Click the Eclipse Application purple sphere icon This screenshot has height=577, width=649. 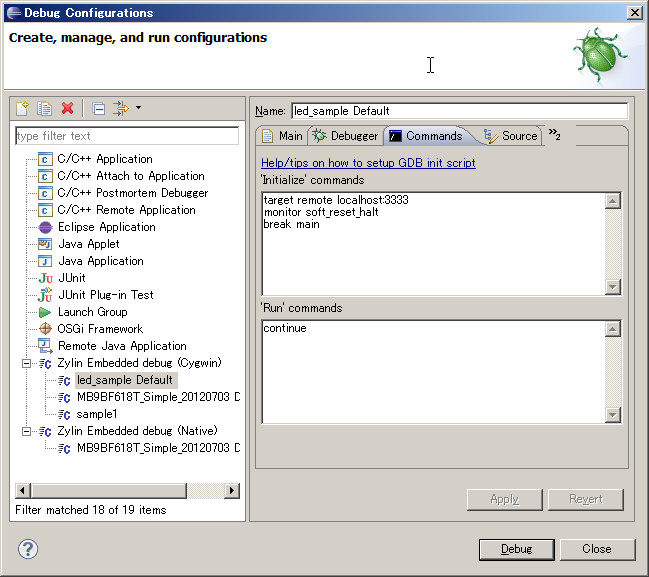coord(45,227)
